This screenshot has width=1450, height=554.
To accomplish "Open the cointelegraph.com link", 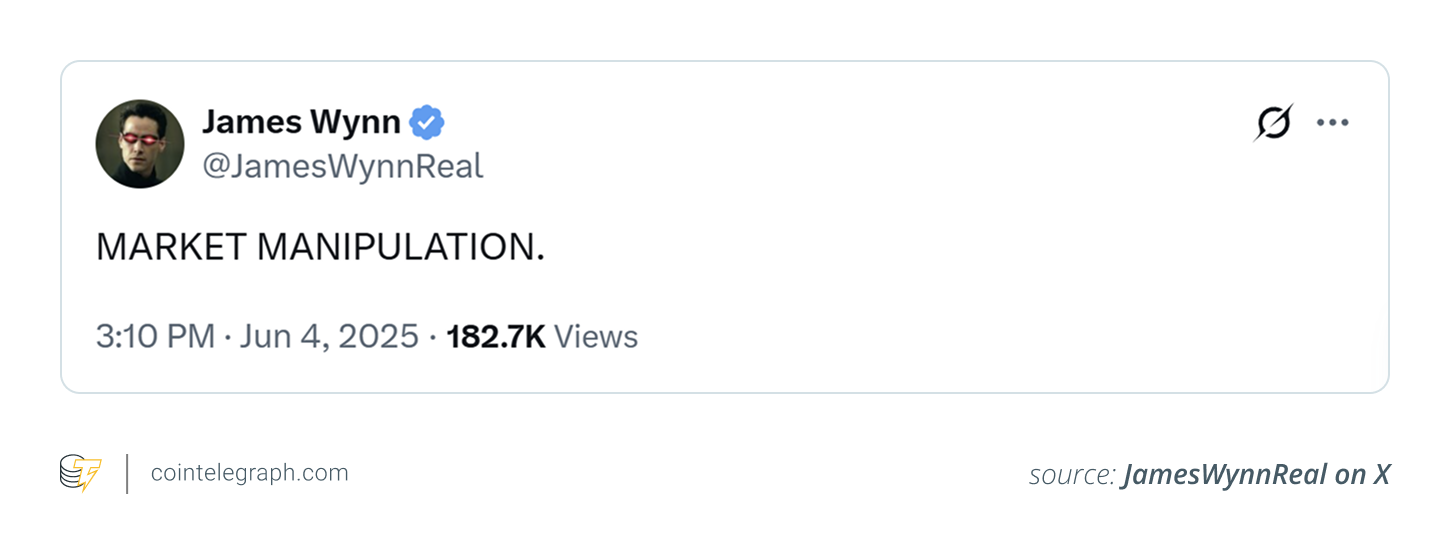I will tap(249, 473).
